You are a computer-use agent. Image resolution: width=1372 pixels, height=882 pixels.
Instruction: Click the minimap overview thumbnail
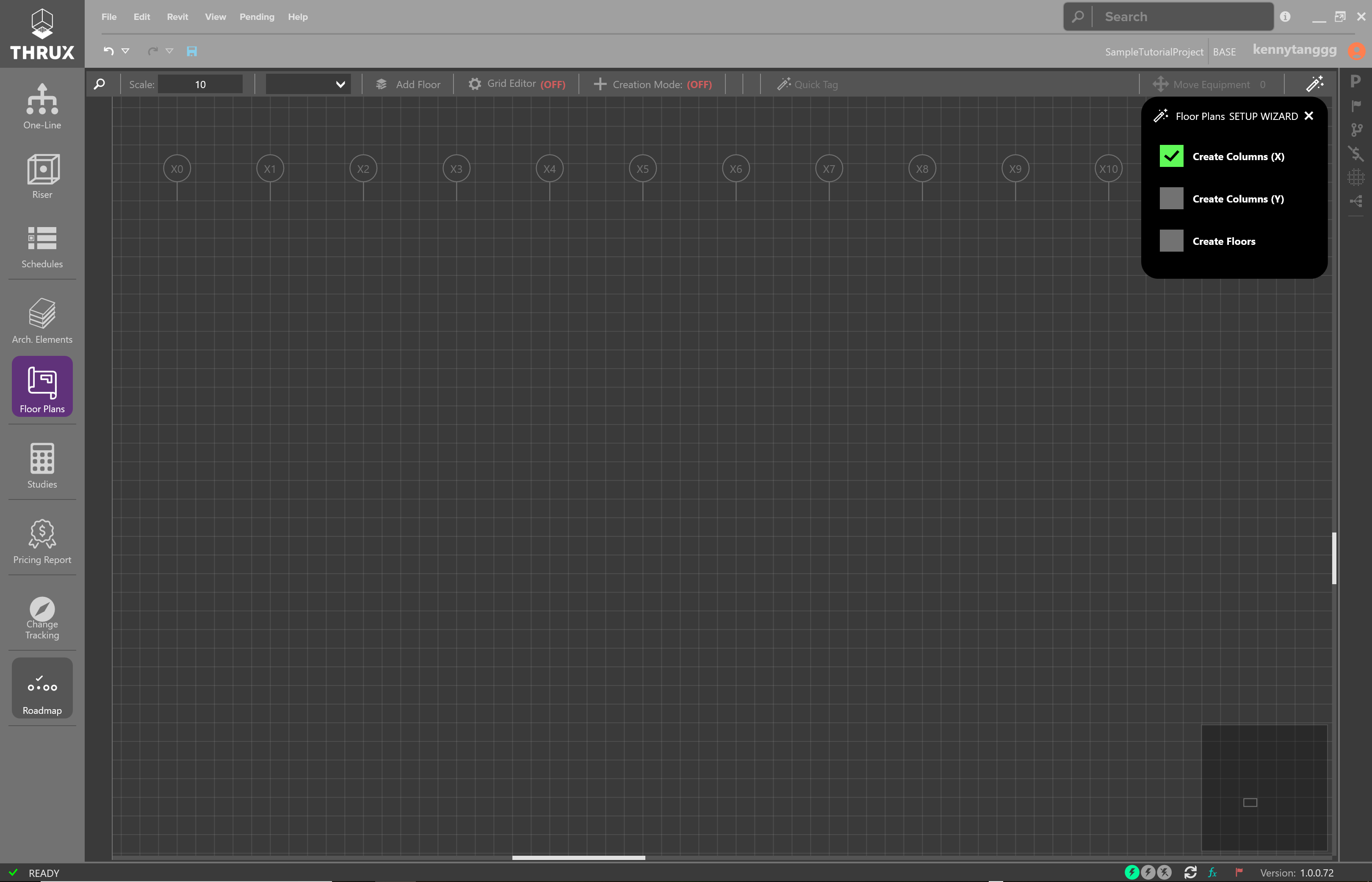pos(1264,788)
